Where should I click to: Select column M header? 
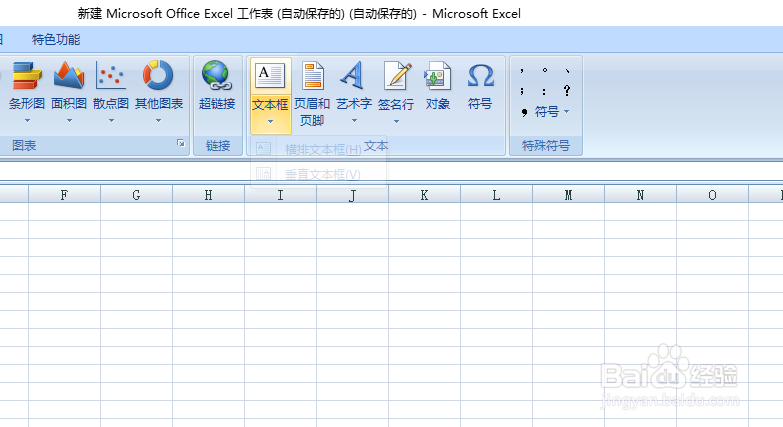coord(568,195)
